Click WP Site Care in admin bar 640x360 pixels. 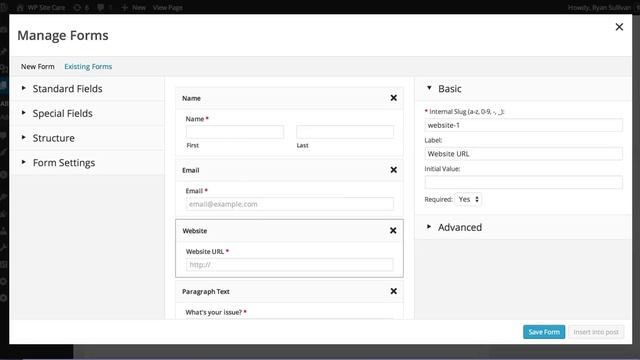41,7
